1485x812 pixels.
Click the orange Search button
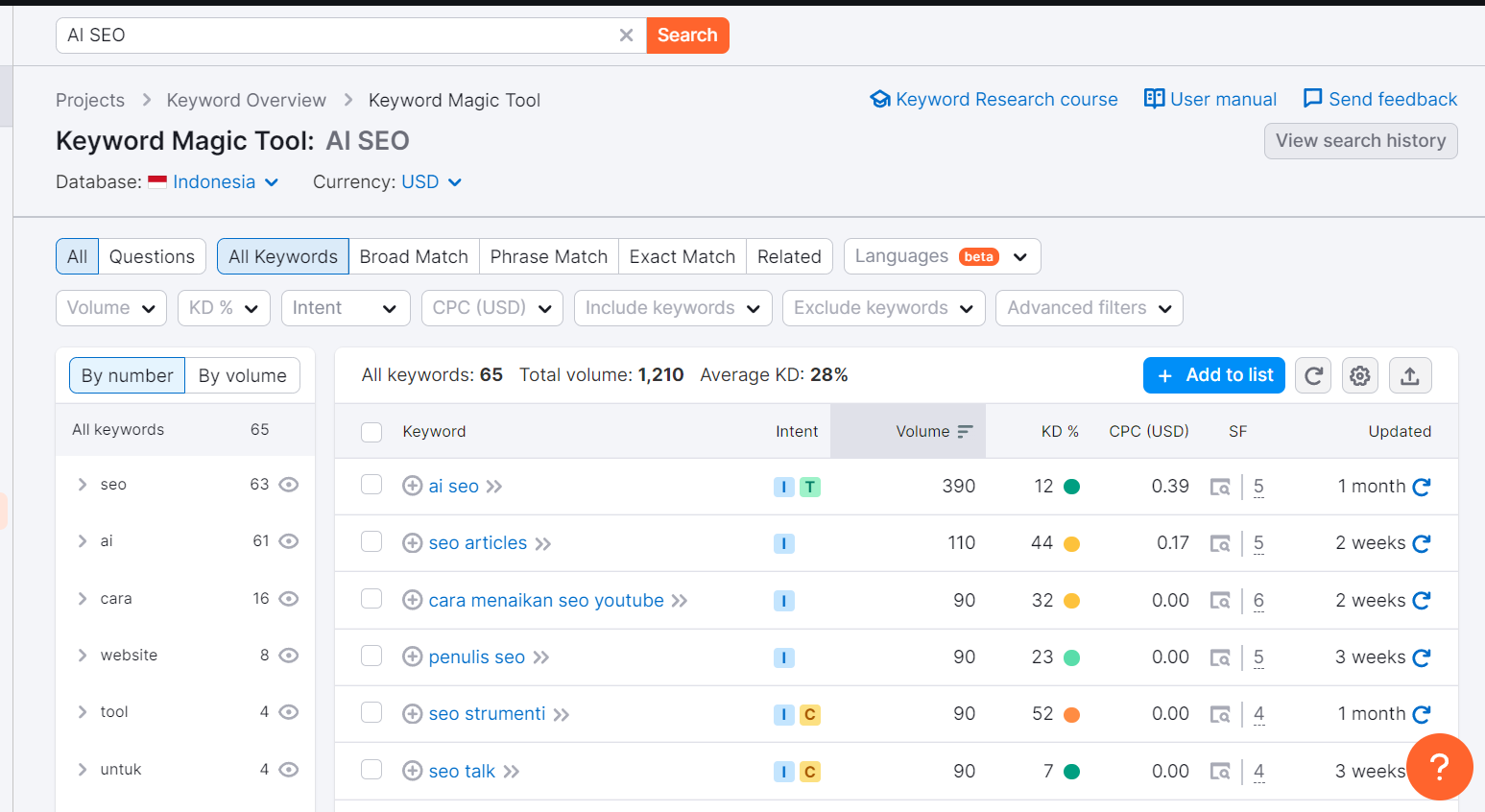(687, 36)
